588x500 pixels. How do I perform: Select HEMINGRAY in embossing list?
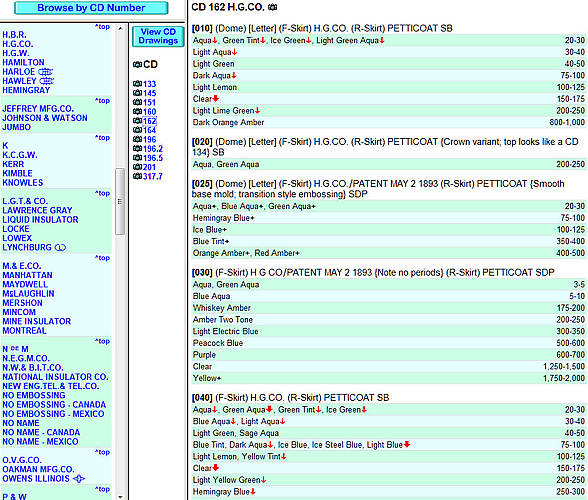click(x=26, y=90)
